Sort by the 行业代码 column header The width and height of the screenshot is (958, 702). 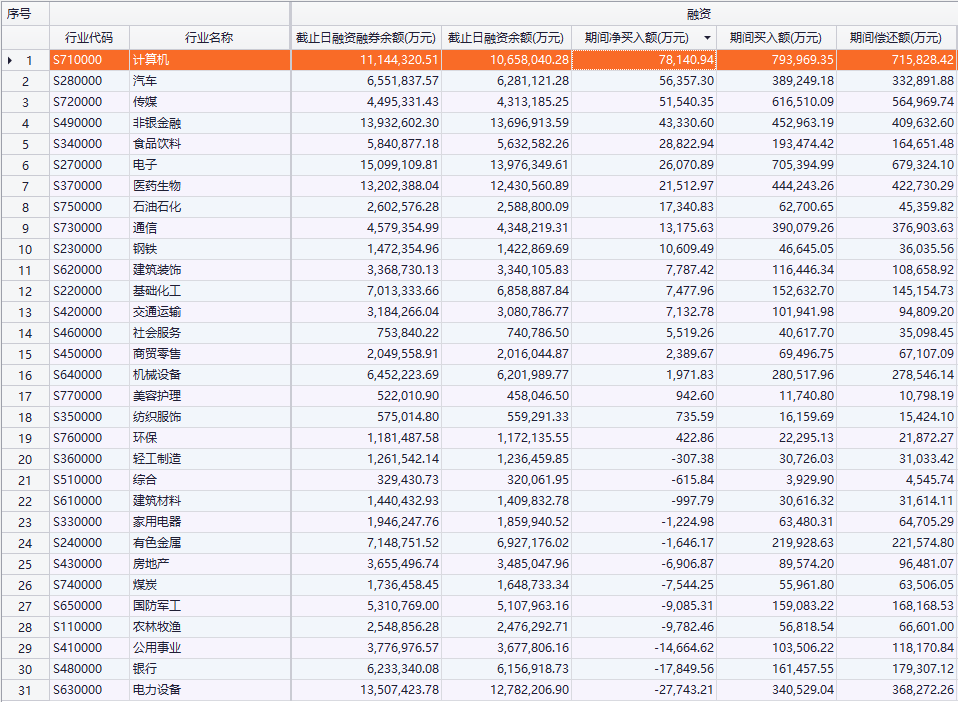pos(89,38)
